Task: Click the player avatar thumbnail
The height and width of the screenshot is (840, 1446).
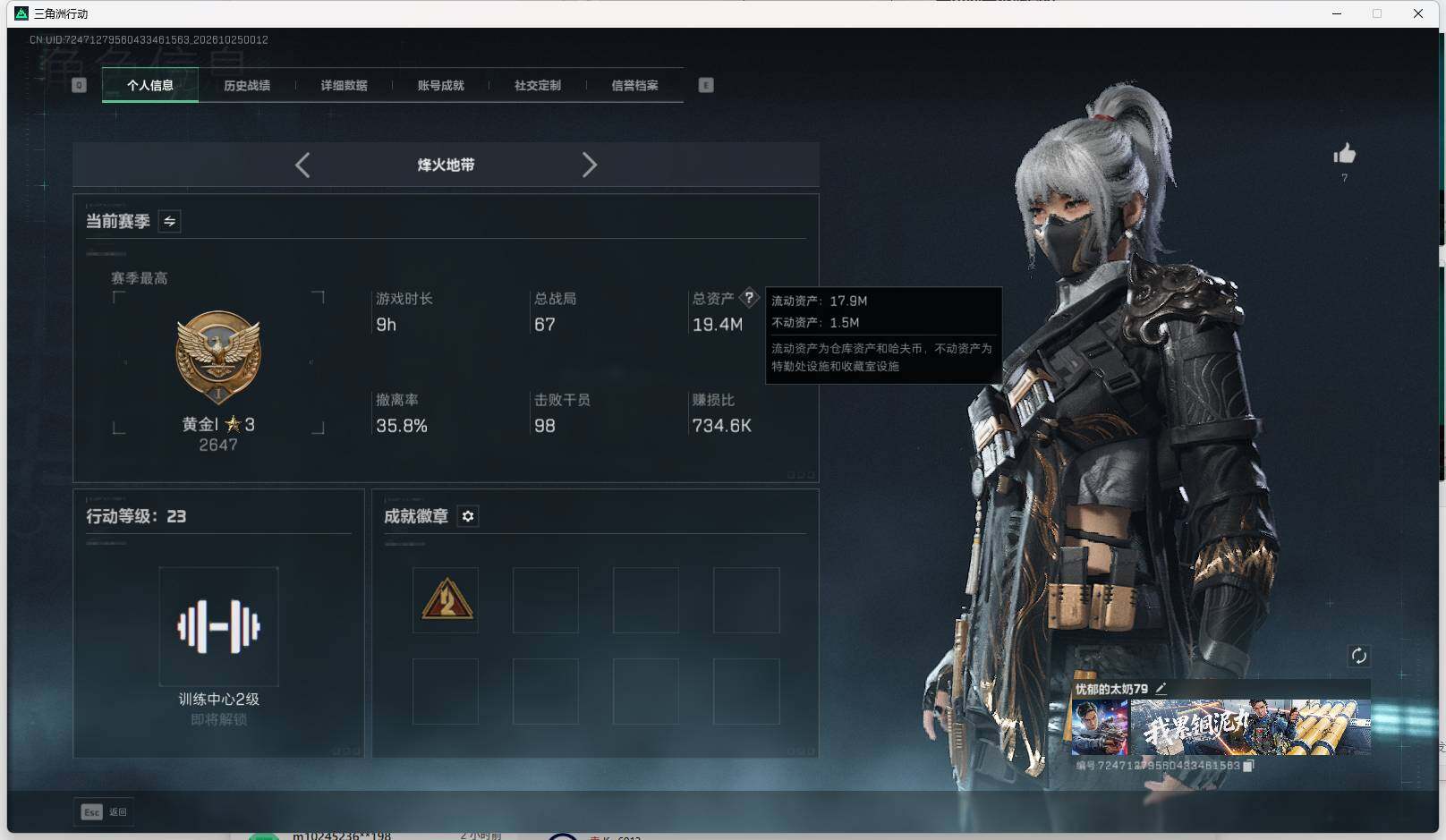Action: click(1100, 727)
